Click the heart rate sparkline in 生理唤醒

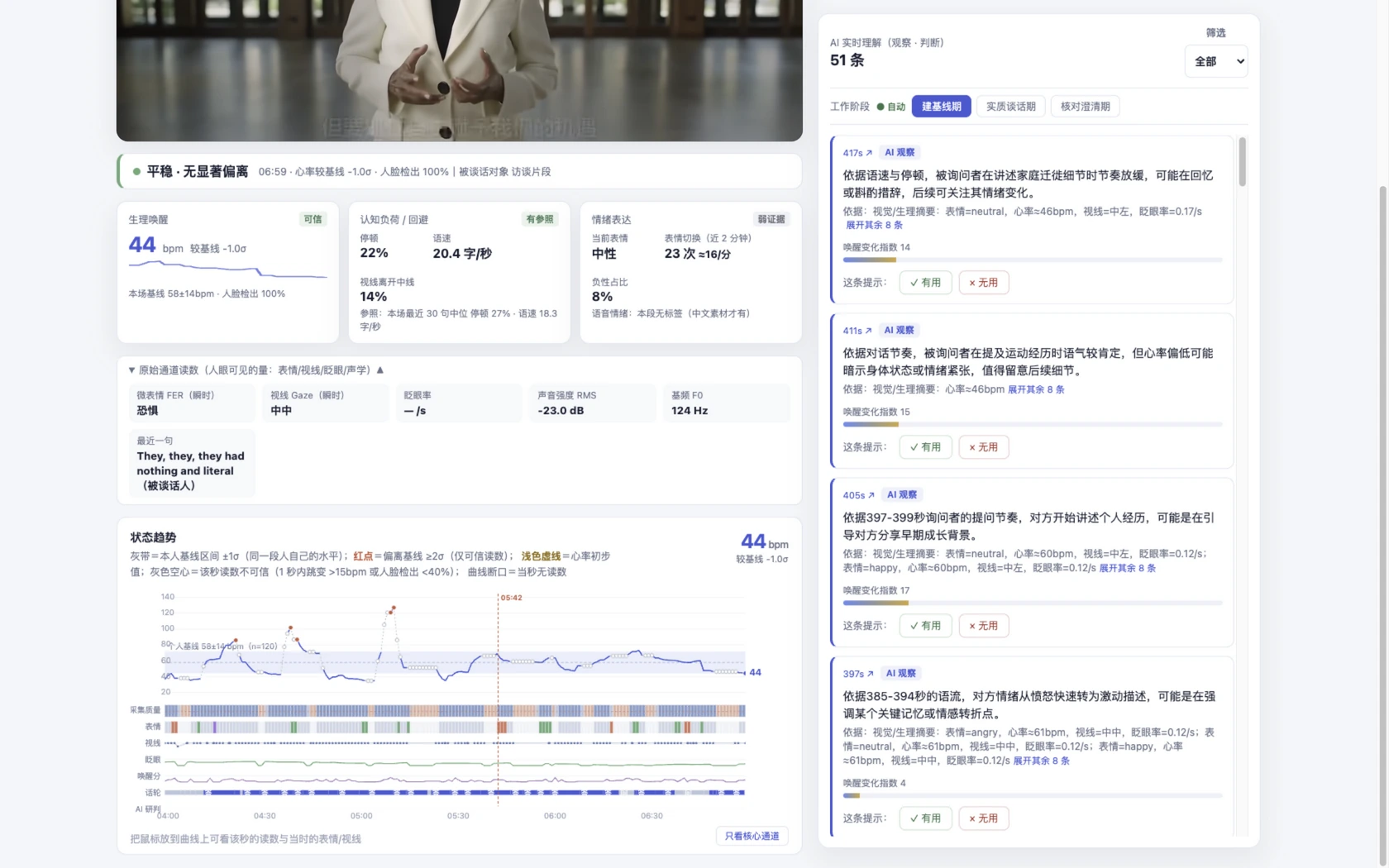coord(227,269)
